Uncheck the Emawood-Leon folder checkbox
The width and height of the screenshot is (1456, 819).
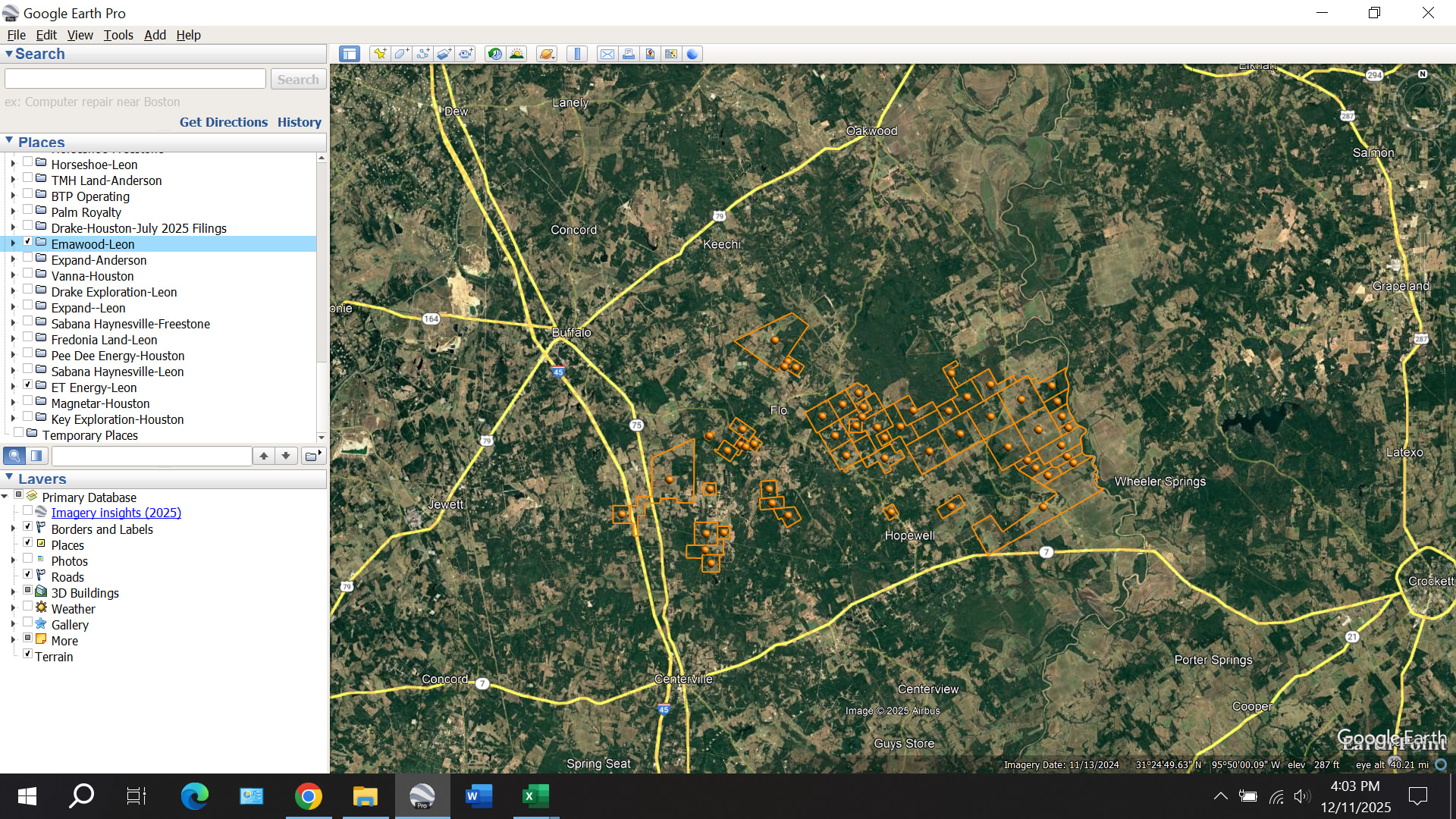pos(28,242)
